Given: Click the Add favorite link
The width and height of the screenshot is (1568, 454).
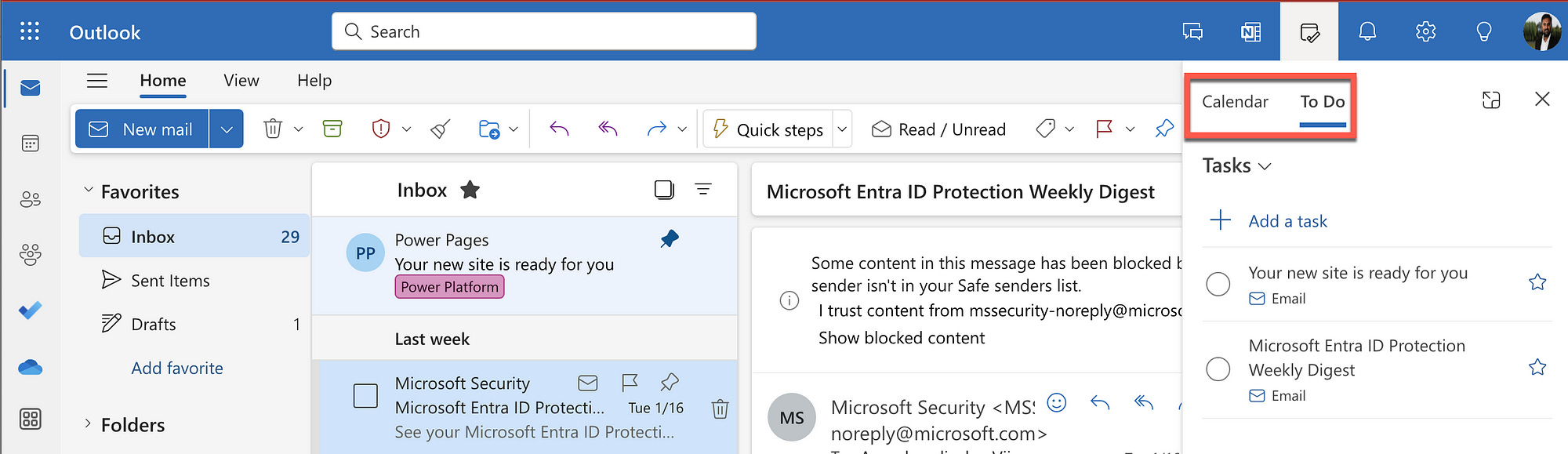Looking at the screenshot, I should click(x=177, y=369).
